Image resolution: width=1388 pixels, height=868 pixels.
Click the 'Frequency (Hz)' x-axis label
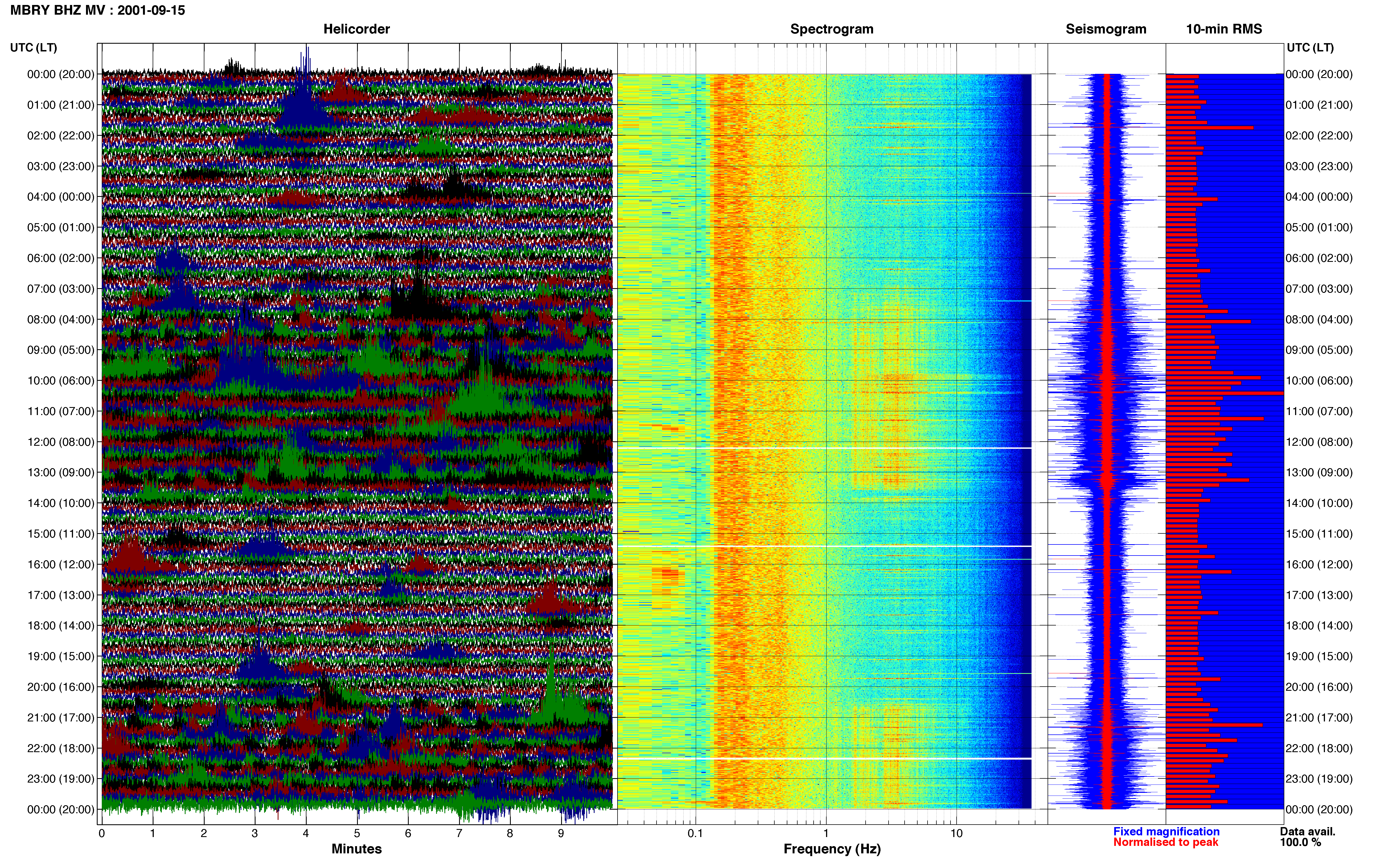[832, 849]
